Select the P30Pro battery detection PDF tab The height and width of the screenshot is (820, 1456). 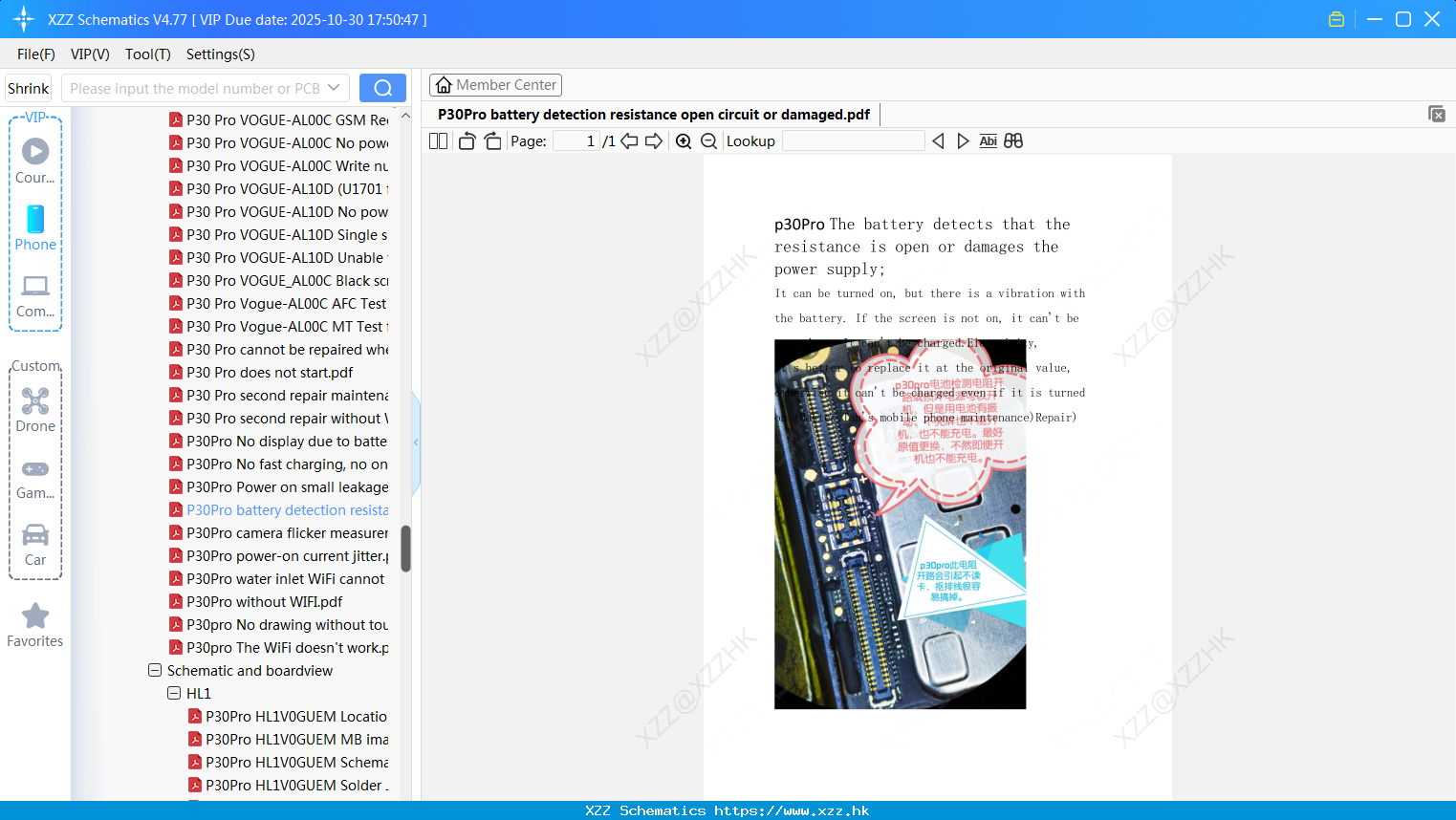point(654,115)
